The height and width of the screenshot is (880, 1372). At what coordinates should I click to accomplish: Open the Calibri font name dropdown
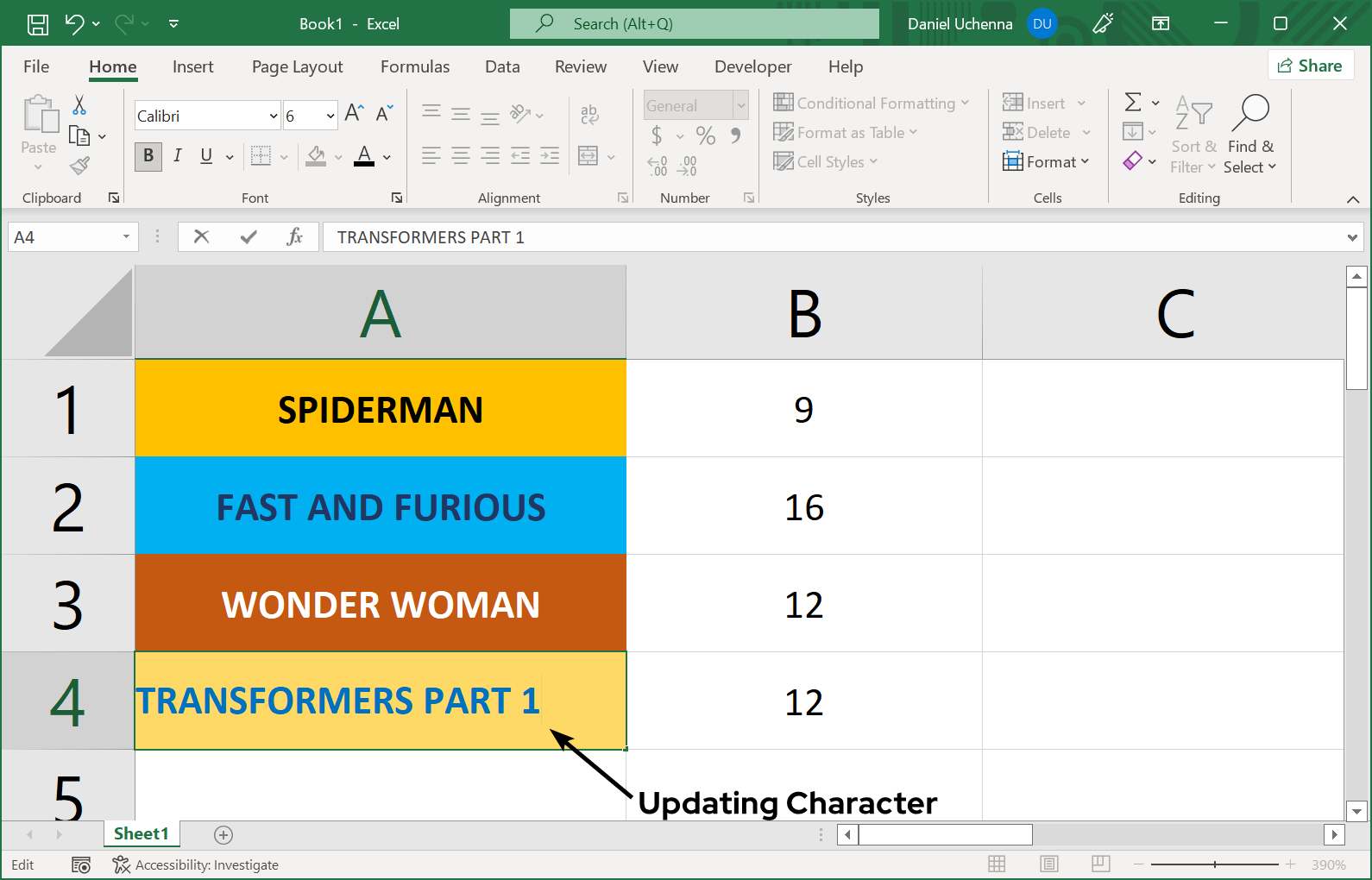coord(274,116)
